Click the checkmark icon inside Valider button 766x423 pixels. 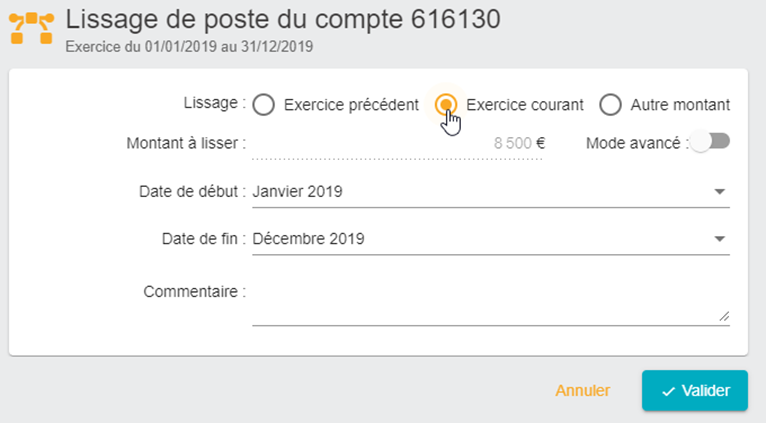tap(668, 391)
